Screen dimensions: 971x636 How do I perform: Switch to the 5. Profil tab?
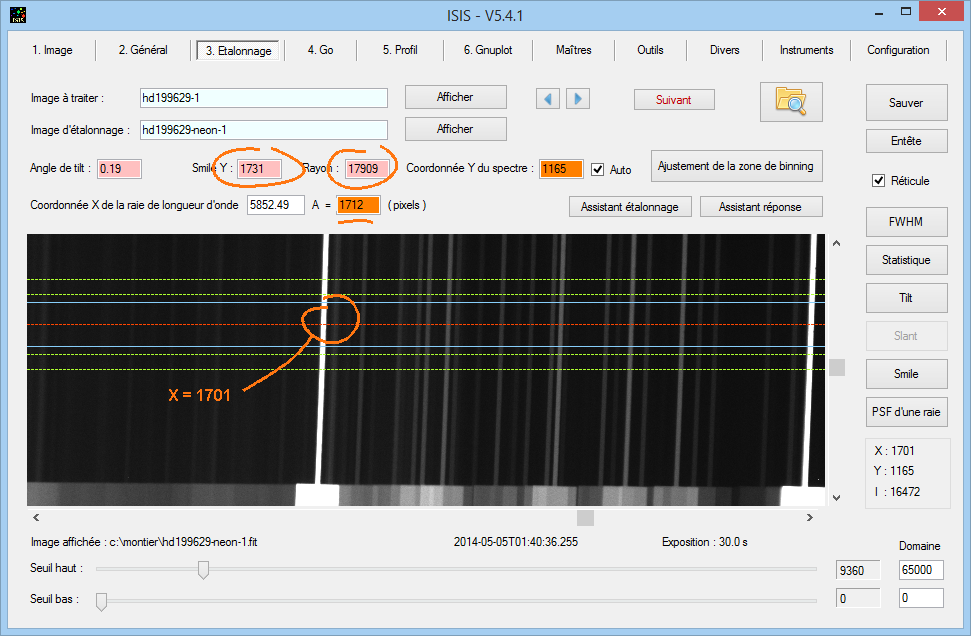400,50
